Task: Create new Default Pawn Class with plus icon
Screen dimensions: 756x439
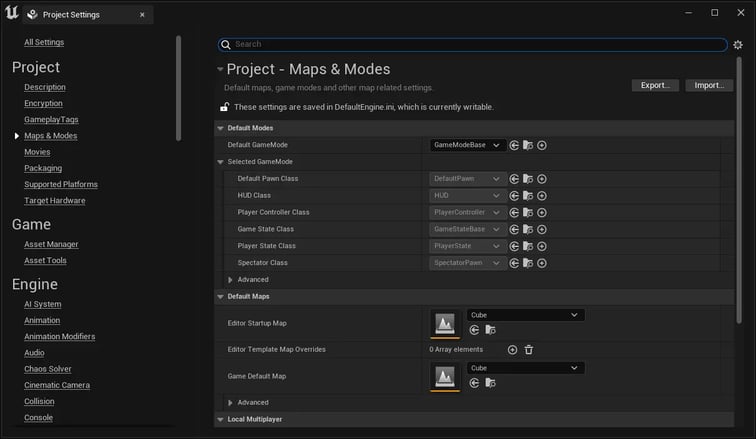Action: pos(542,179)
